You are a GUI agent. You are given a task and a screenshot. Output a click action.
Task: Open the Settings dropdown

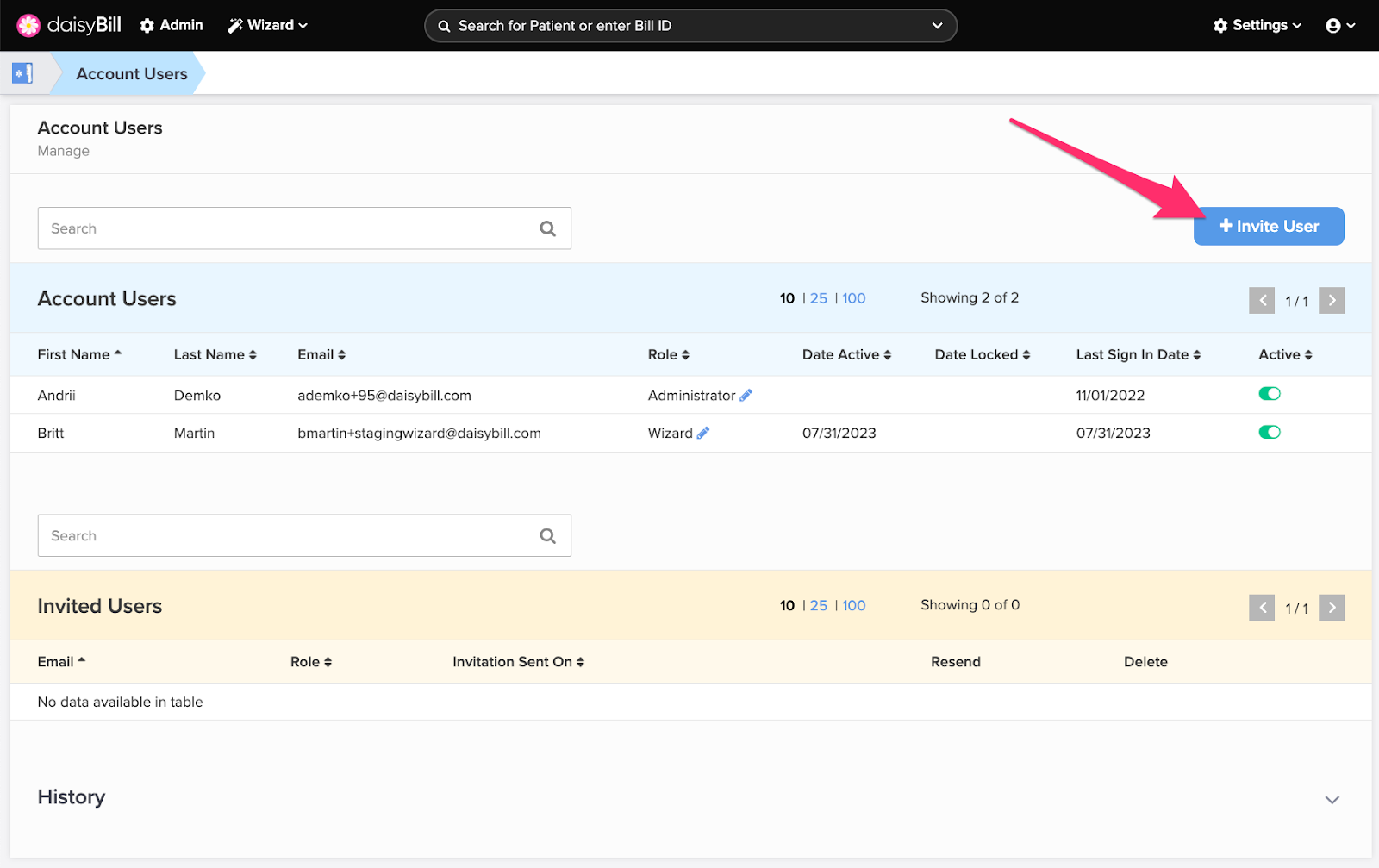[x=1257, y=25]
